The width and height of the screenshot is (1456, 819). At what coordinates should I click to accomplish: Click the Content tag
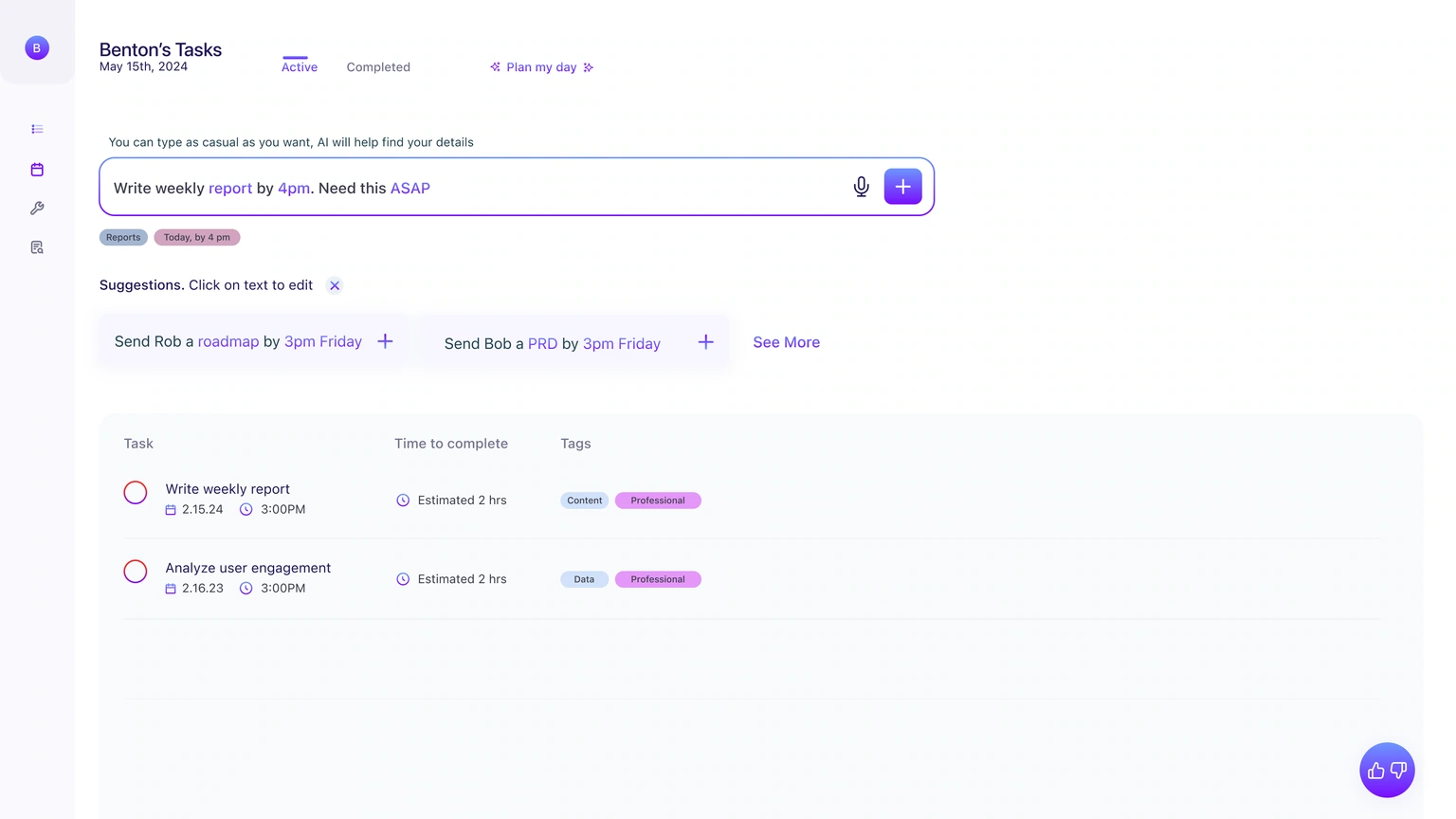(x=585, y=500)
